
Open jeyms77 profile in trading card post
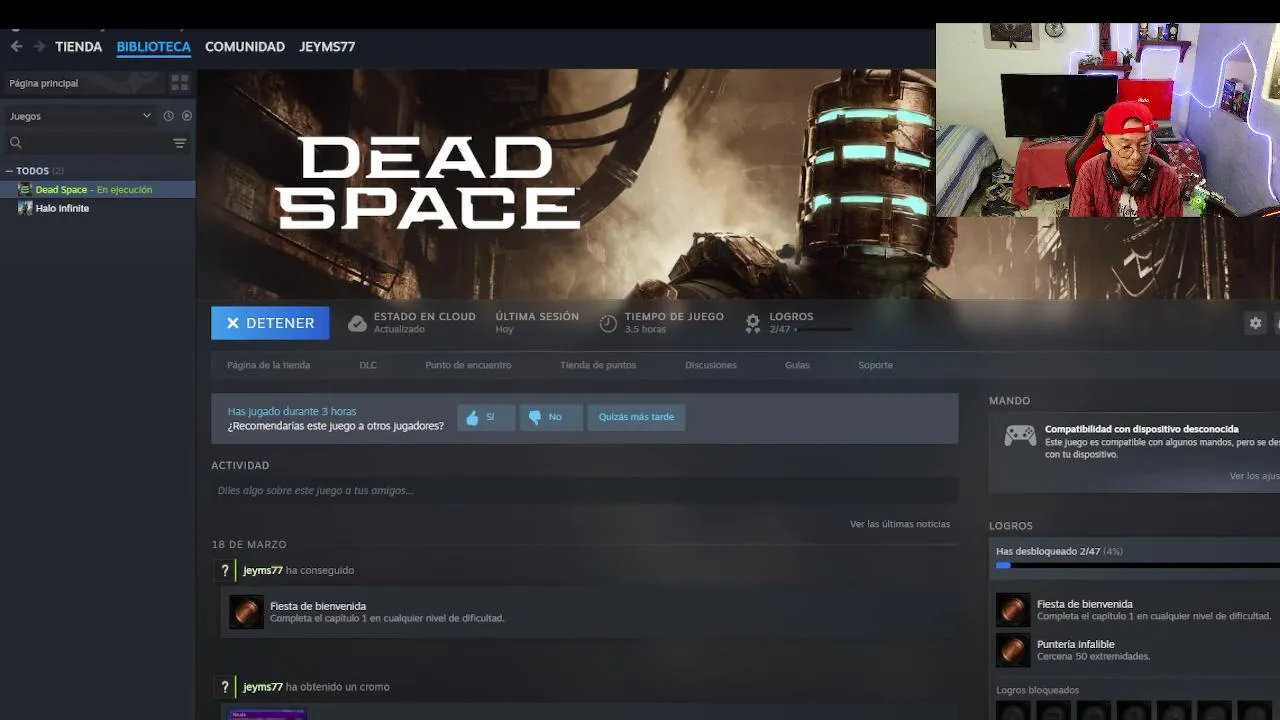click(263, 687)
